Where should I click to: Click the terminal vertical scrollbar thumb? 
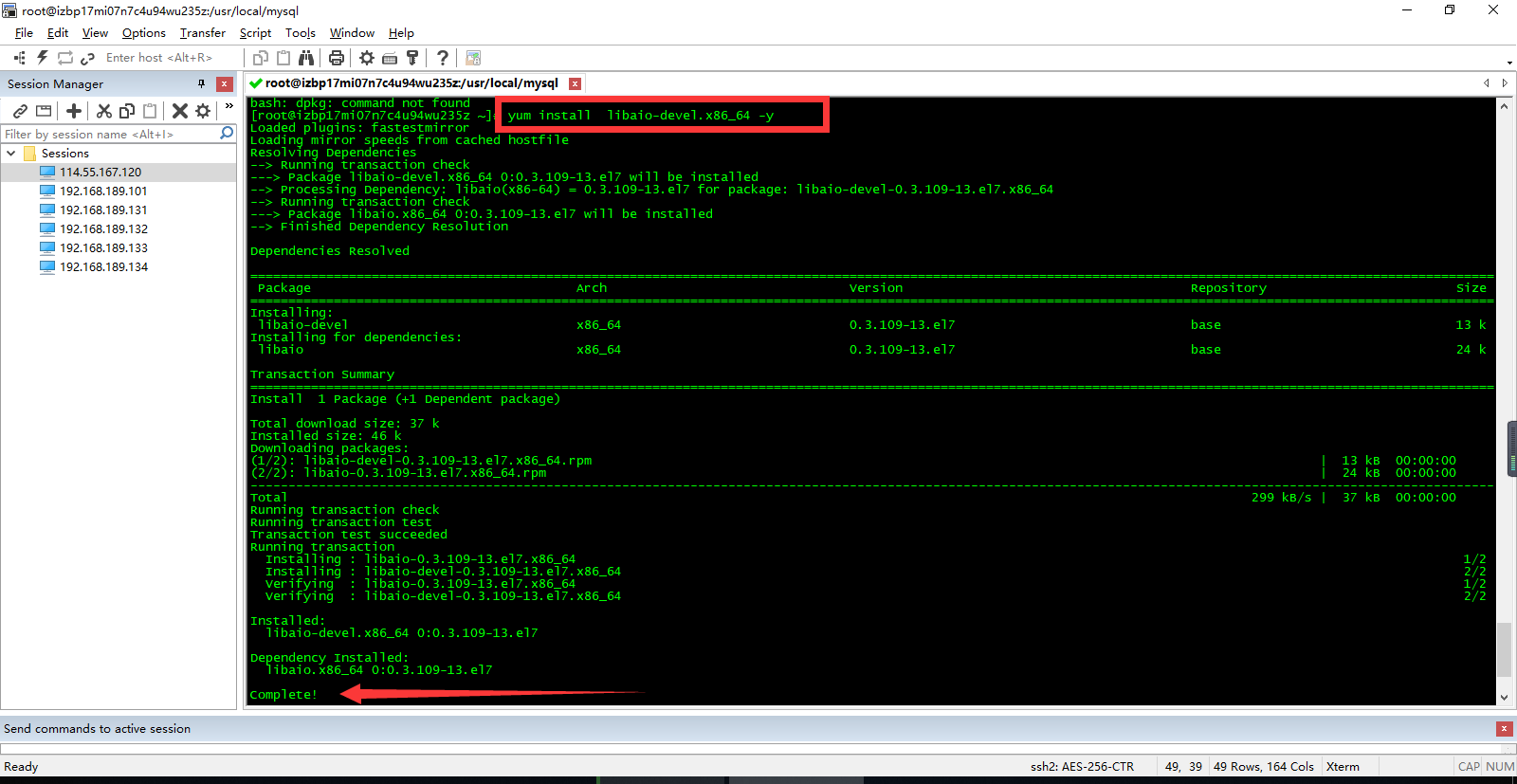click(x=1504, y=649)
